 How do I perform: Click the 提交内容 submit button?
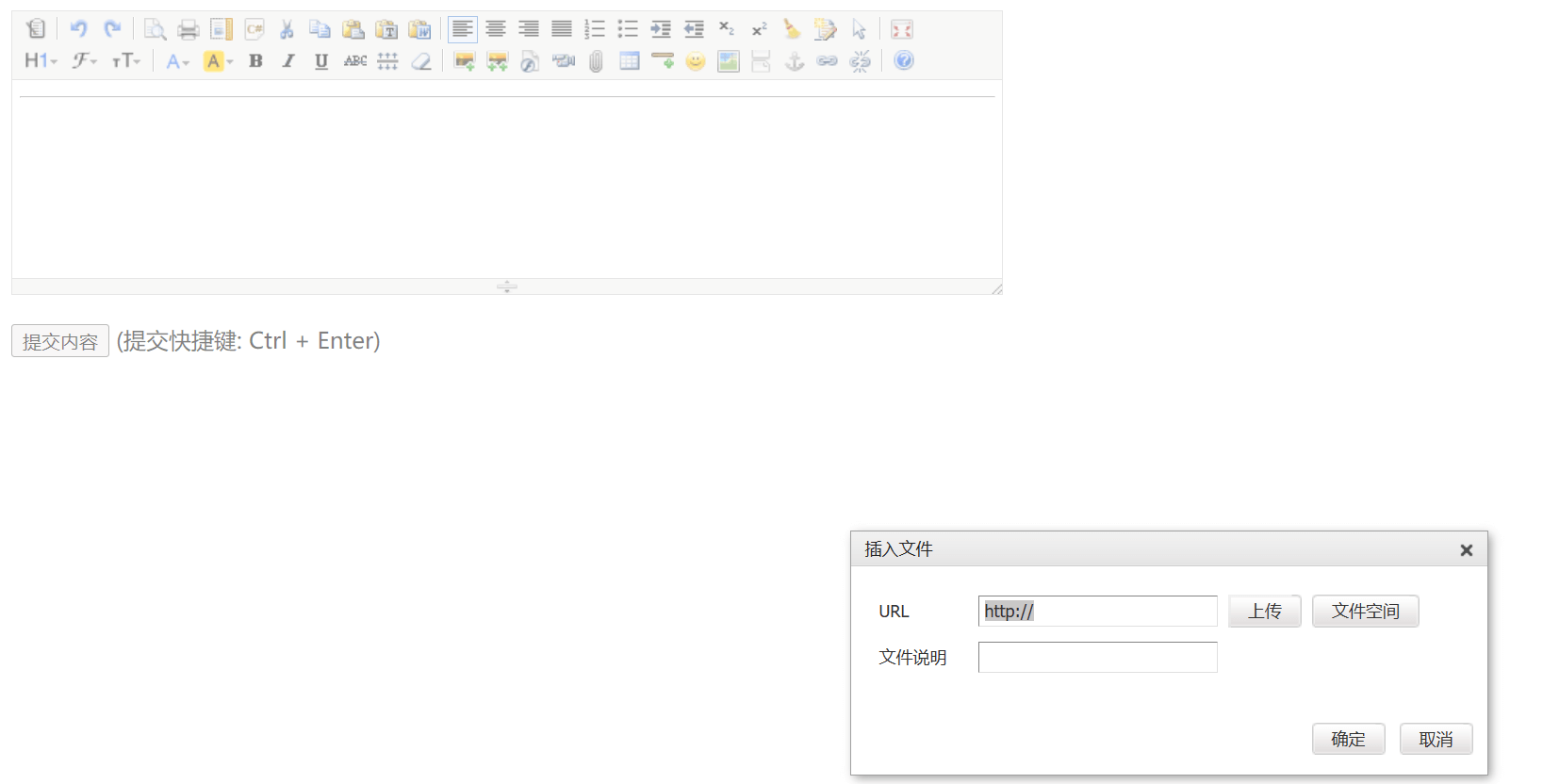(60, 341)
